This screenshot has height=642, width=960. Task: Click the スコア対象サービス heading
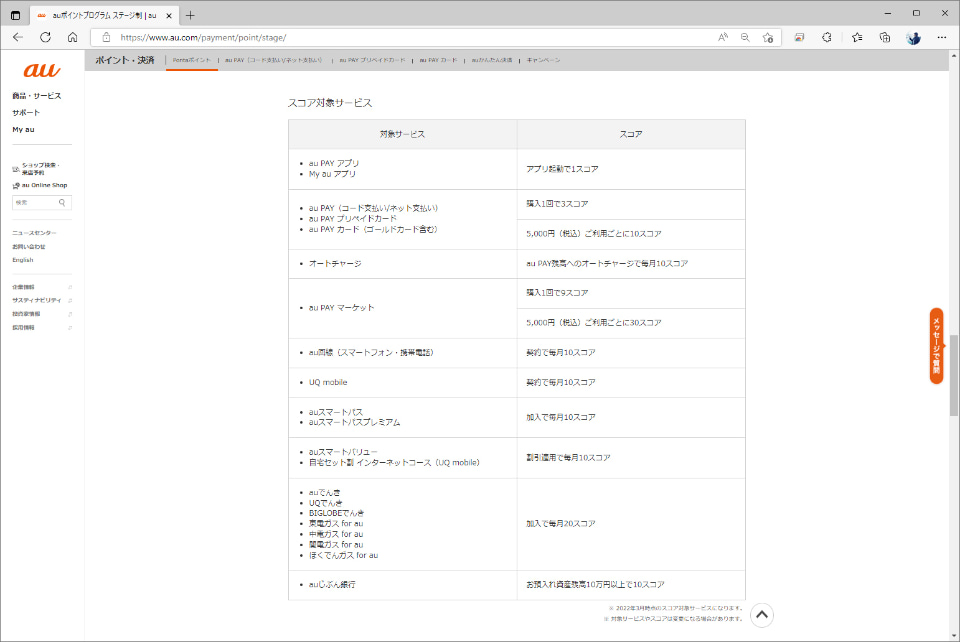330,103
